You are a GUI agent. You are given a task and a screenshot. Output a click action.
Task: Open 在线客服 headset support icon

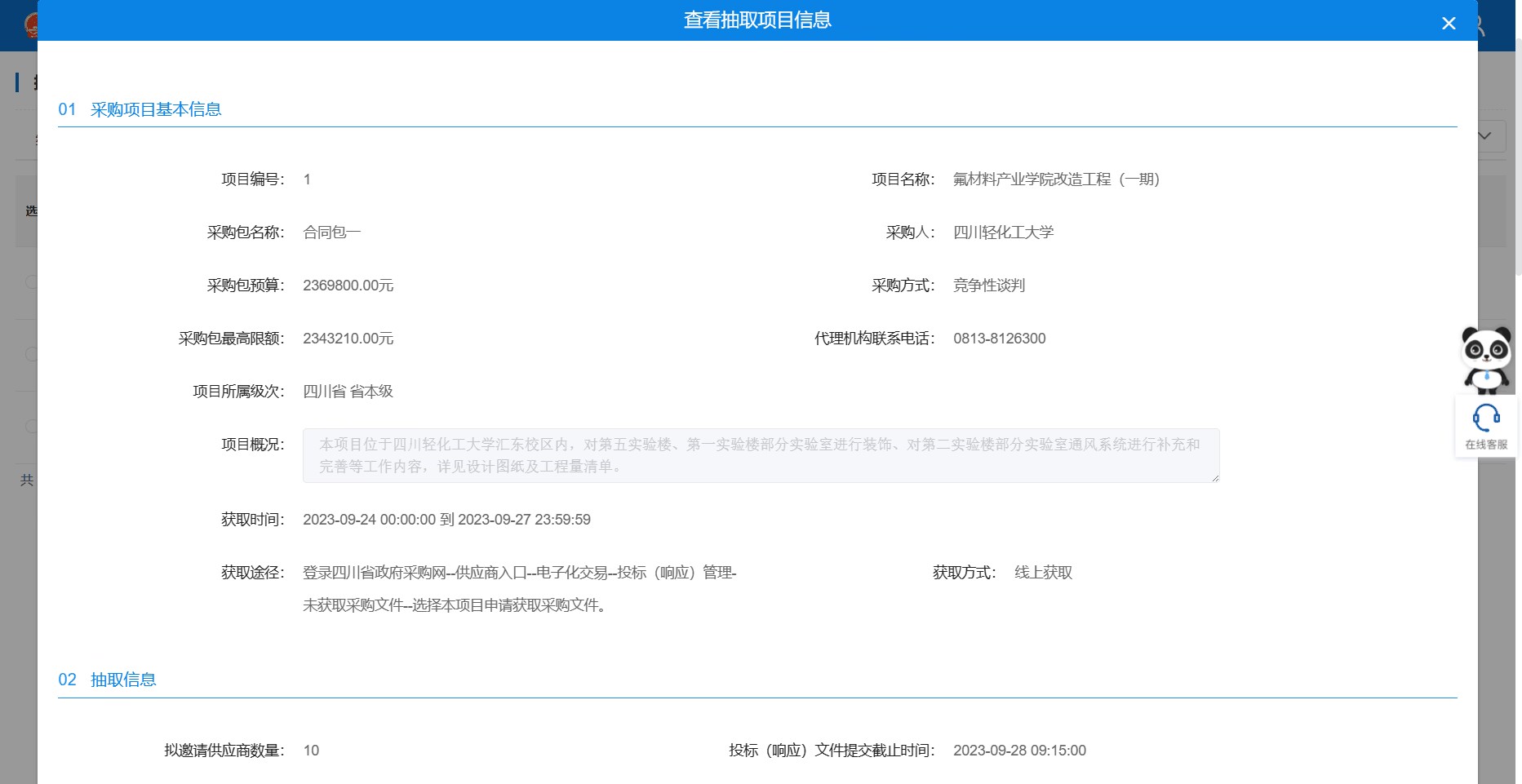pos(1486,426)
